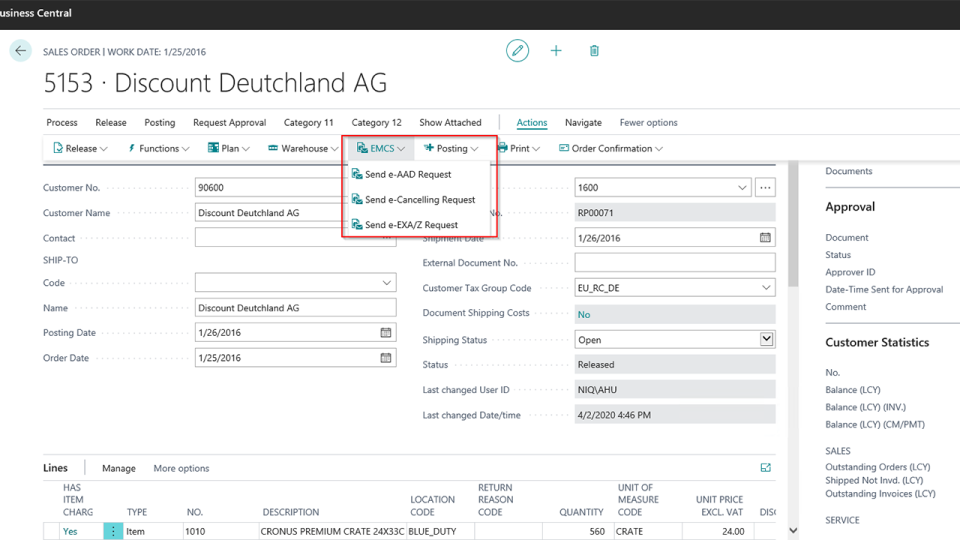Expand the Release dropdown
The width and height of the screenshot is (960, 540).
coord(103,149)
